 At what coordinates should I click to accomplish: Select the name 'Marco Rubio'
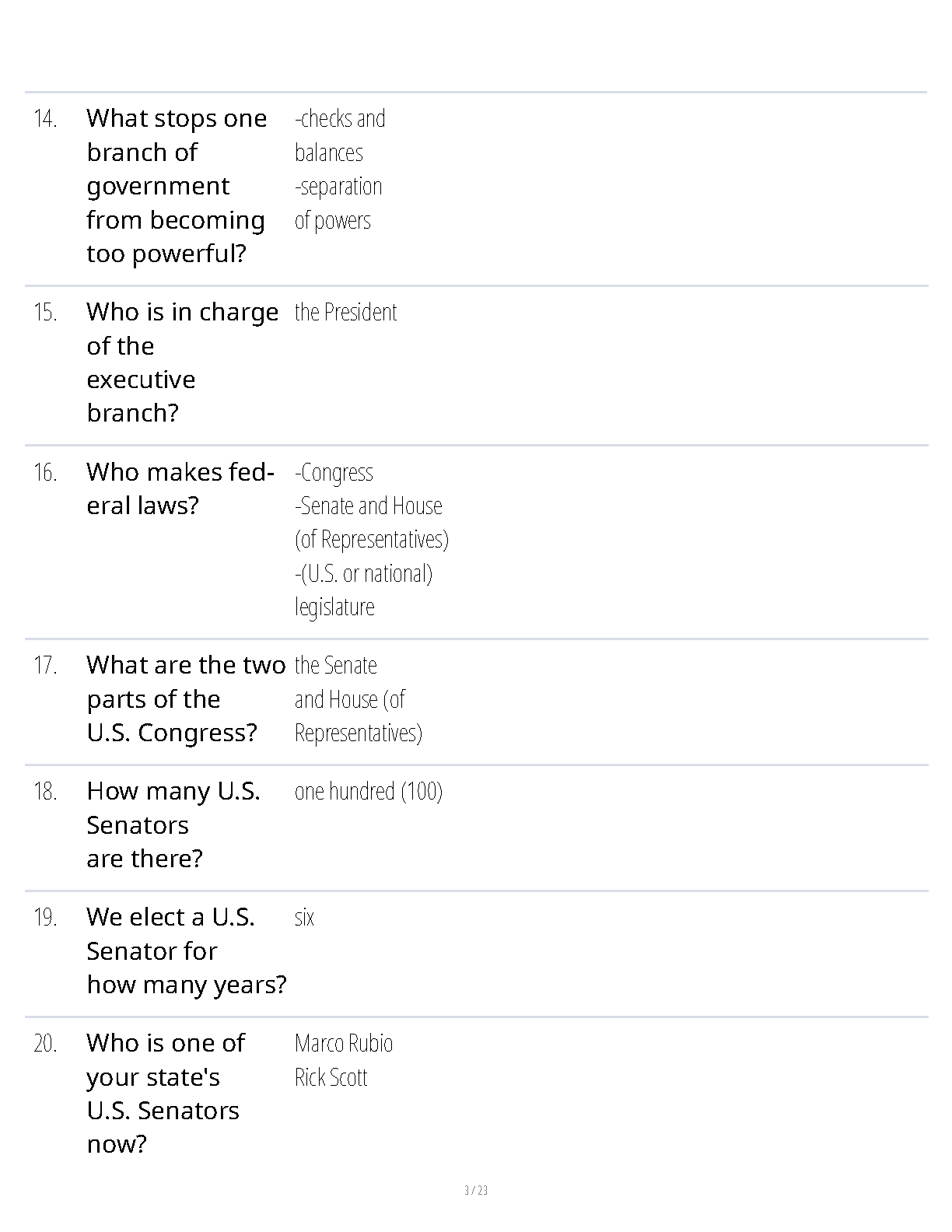(x=344, y=1043)
